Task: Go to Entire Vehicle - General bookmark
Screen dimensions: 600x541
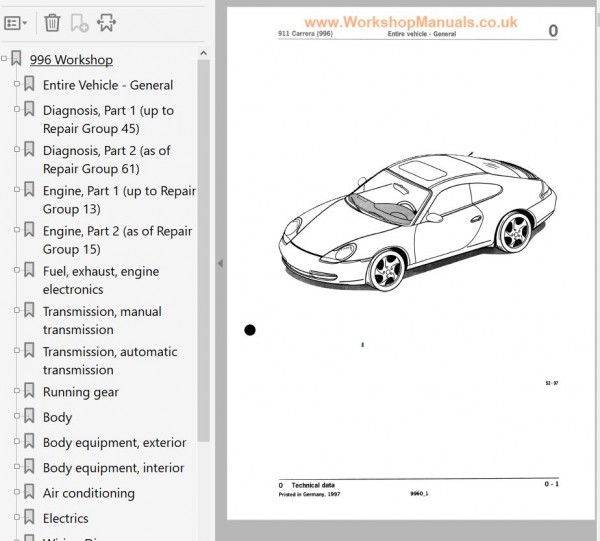Action: click(x=108, y=85)
